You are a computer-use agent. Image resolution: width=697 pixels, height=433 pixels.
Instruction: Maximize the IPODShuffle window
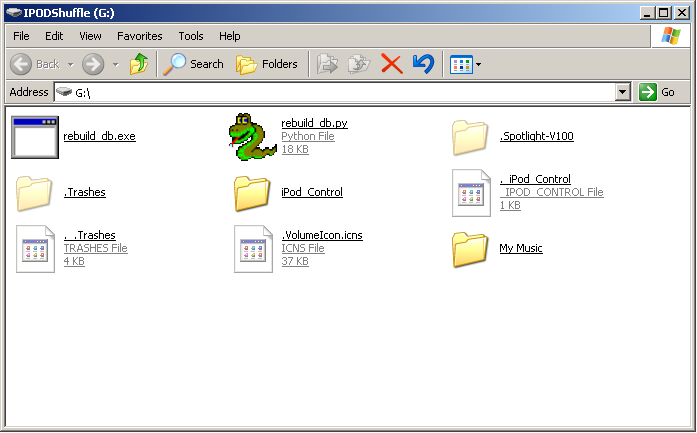664,13
